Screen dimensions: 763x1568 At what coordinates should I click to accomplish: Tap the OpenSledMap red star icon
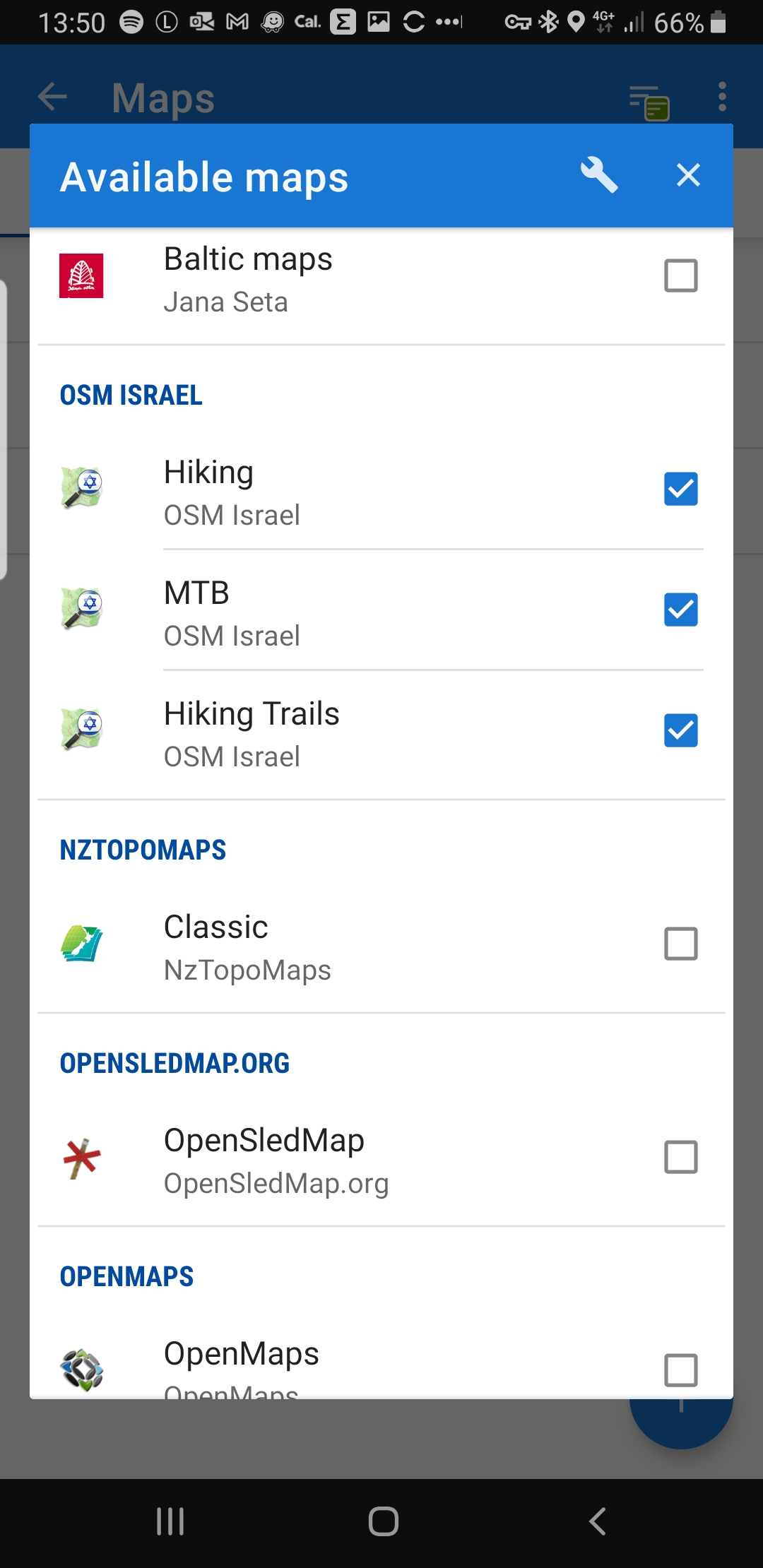pyautogui.click(x=82, y=1158)
